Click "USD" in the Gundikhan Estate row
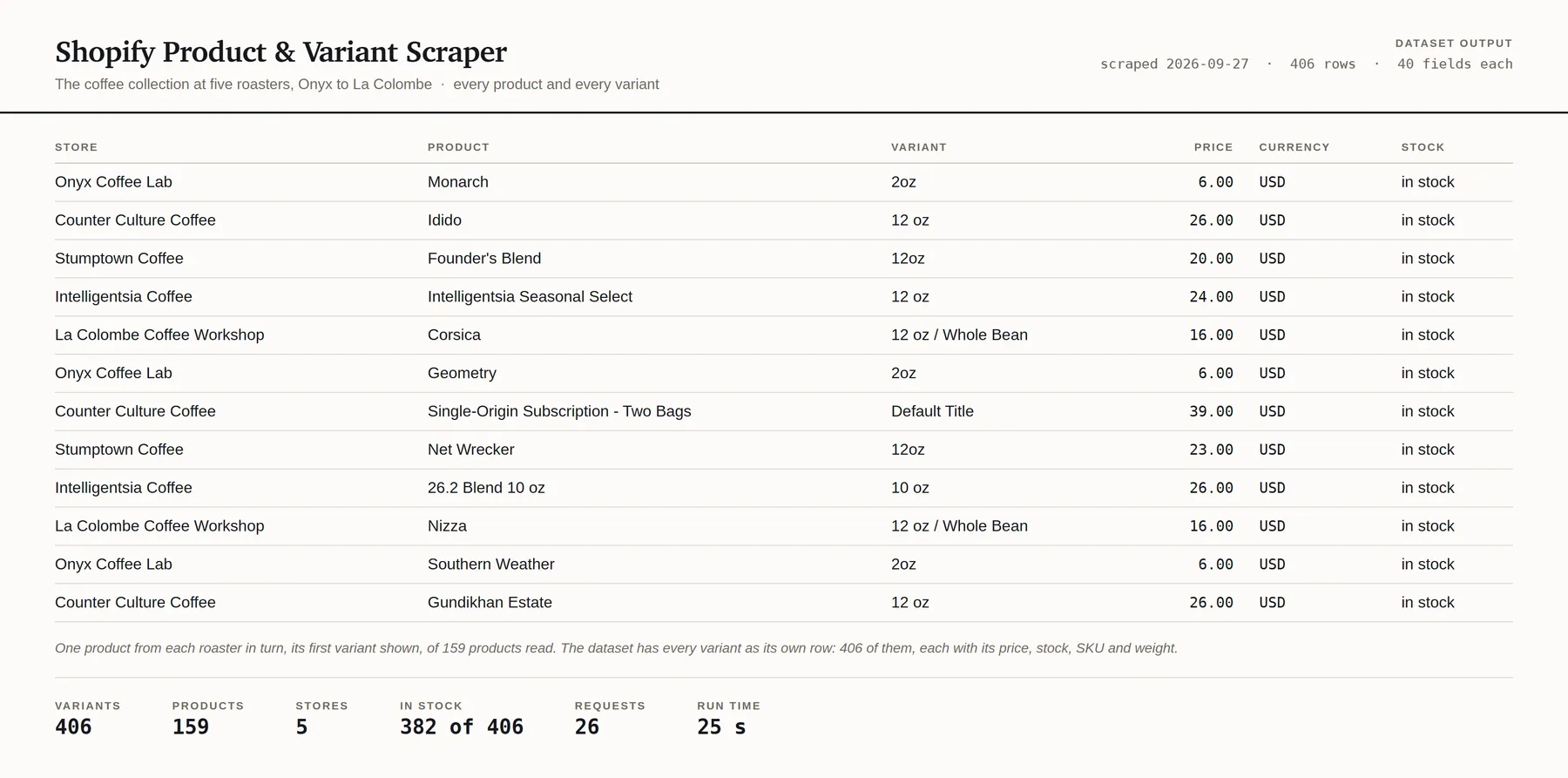Viewport: 1568px width, 778px height. coord(1272,603)
